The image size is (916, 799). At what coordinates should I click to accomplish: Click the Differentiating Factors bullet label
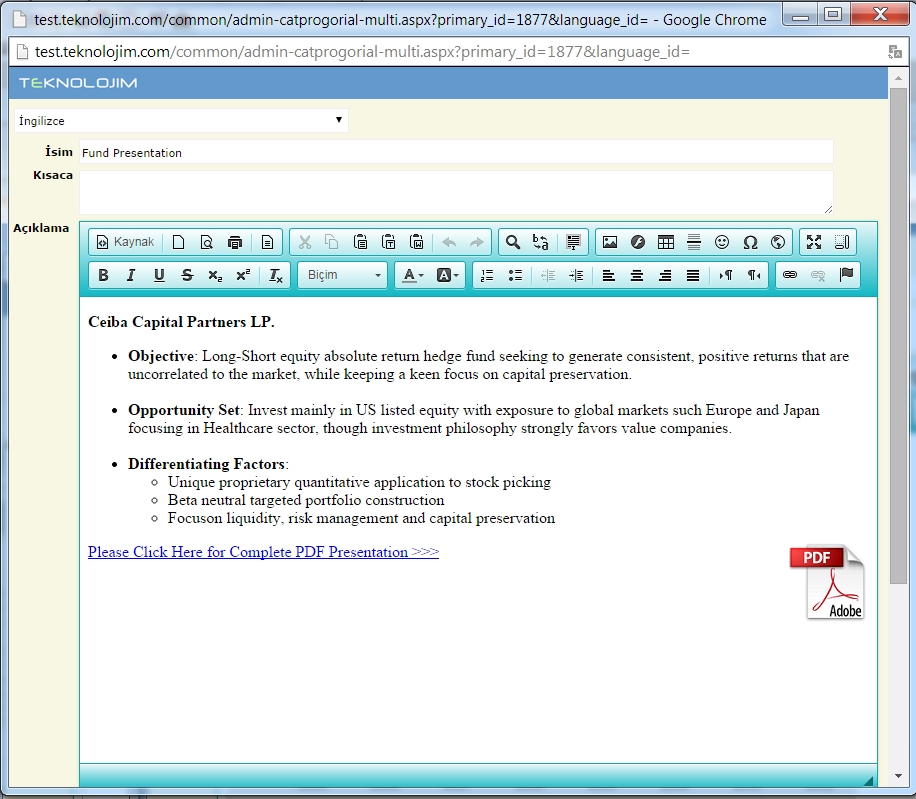[x=206, y=464]
